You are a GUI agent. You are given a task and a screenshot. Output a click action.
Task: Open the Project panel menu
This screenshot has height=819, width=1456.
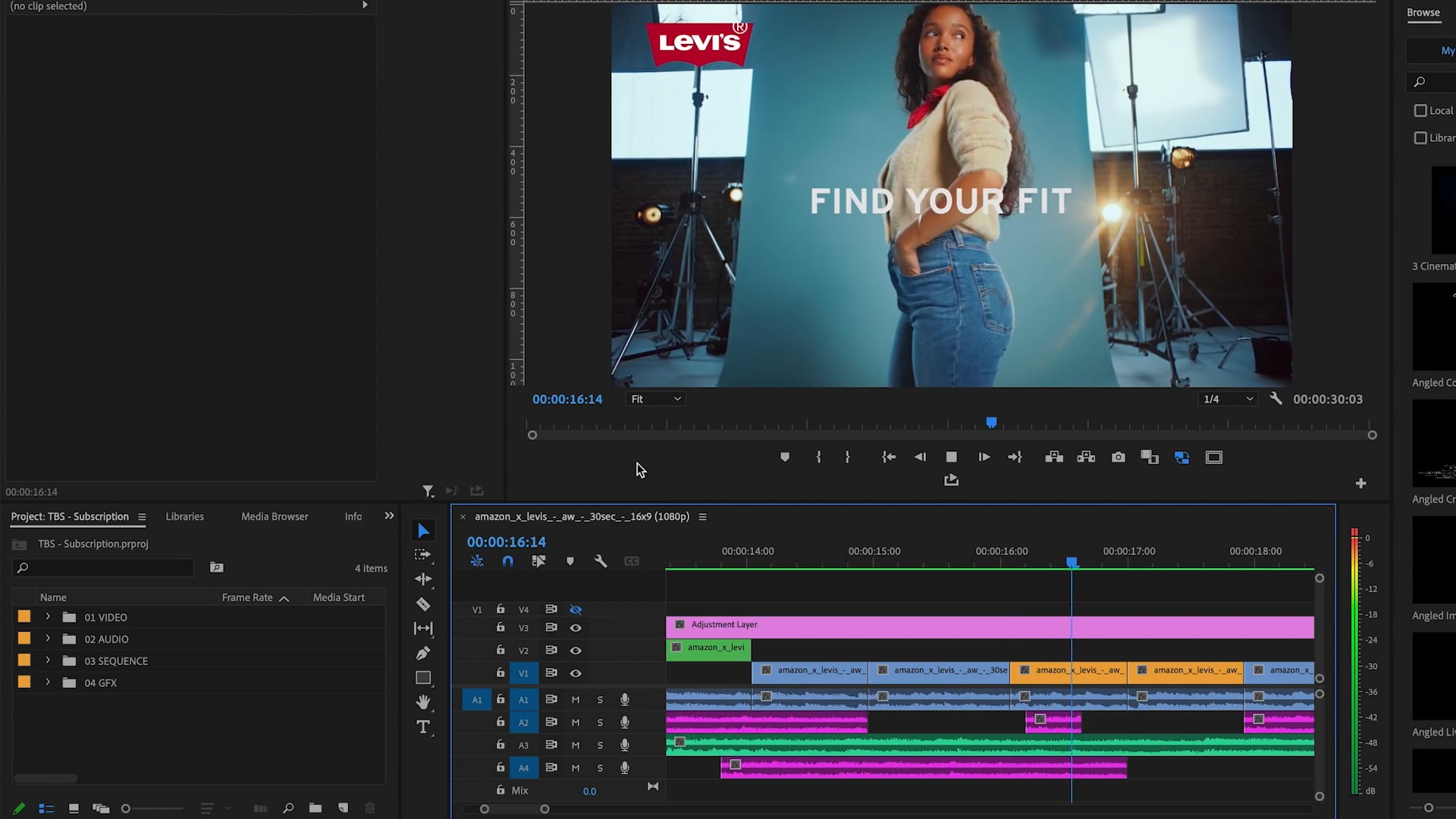(x=142, y=517)
